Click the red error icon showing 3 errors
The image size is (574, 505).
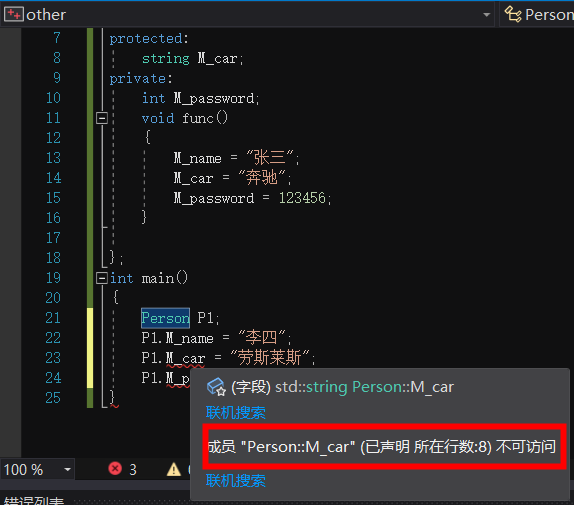click(x=115, y=468)
